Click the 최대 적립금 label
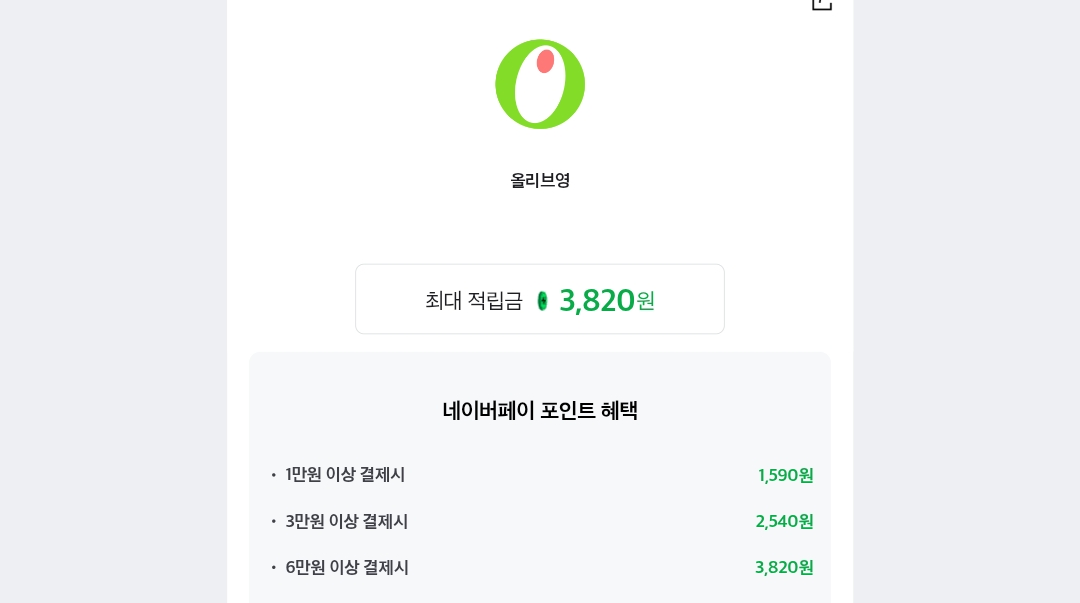Viewport: 1080px width, 603px height. pos(473,300)
